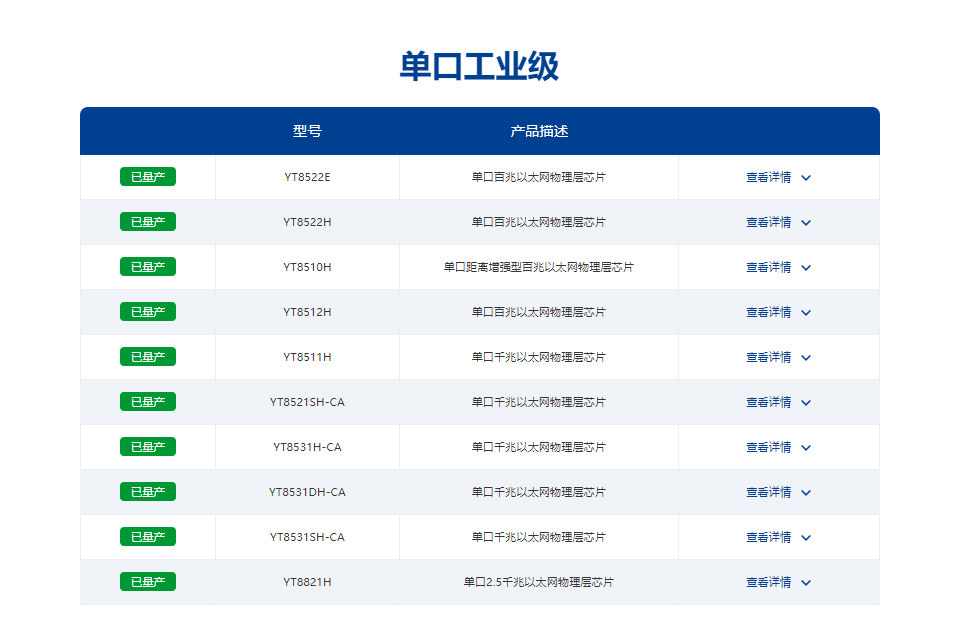
Task: Click the 已量产 badge in YT8522H row
Action: click(148, 222)
